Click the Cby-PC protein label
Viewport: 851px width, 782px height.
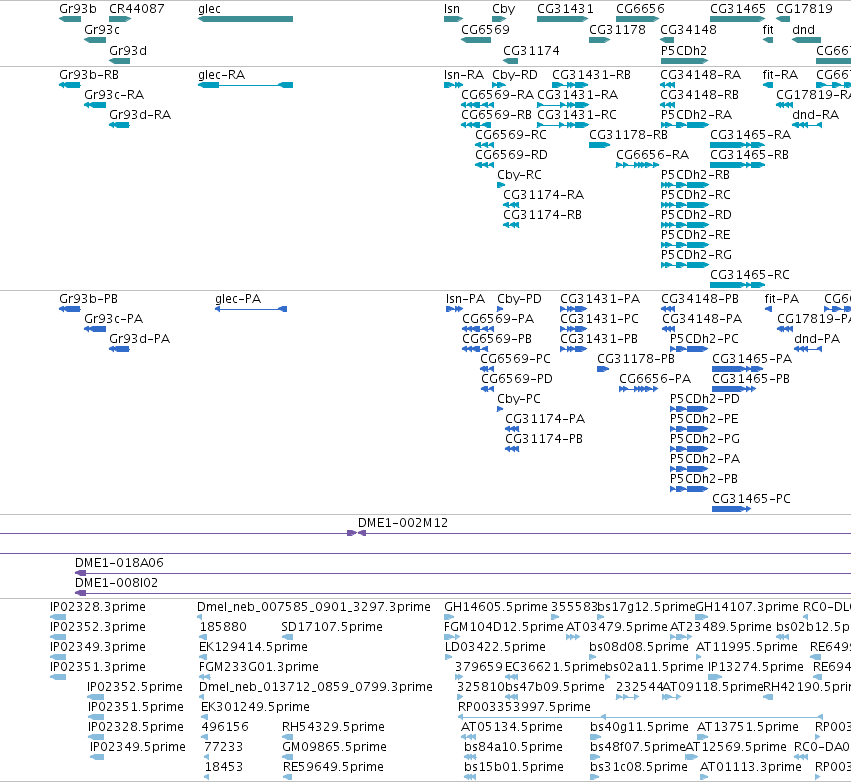519,398
